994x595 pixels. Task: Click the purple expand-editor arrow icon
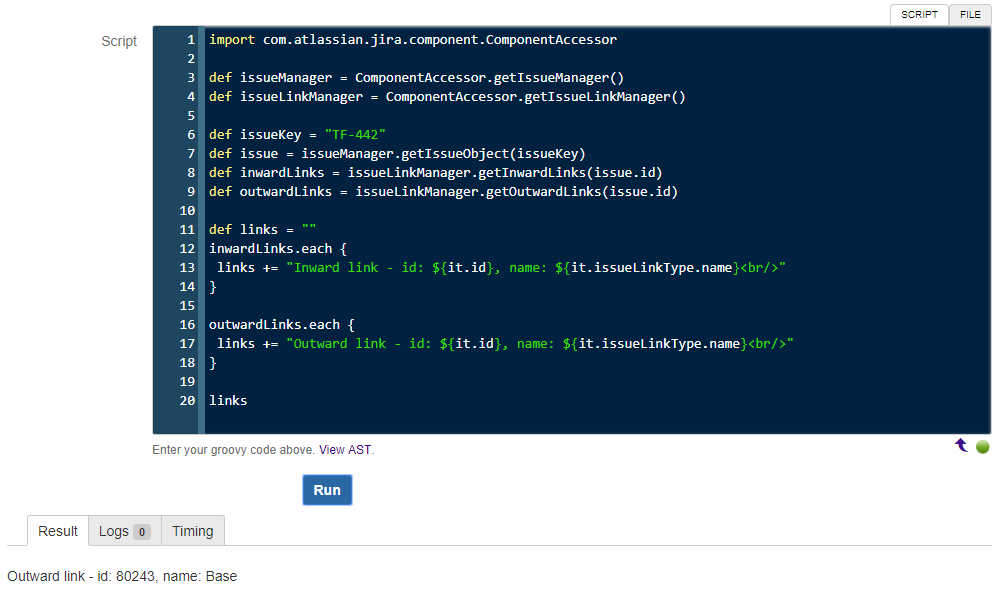tap(961, 445)
